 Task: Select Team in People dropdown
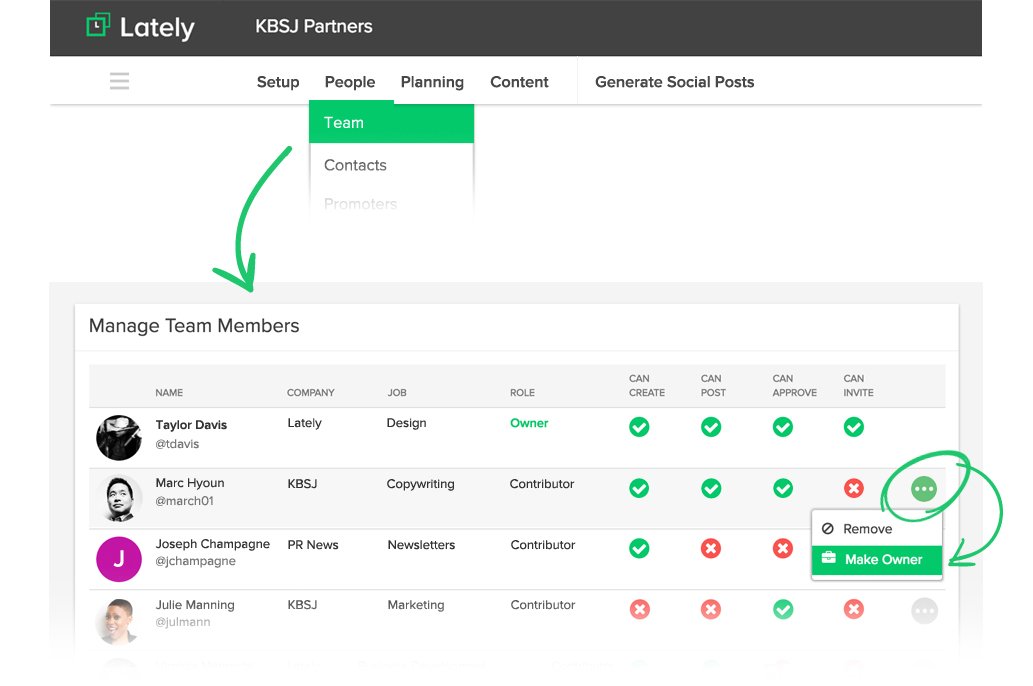coord(391,123)
